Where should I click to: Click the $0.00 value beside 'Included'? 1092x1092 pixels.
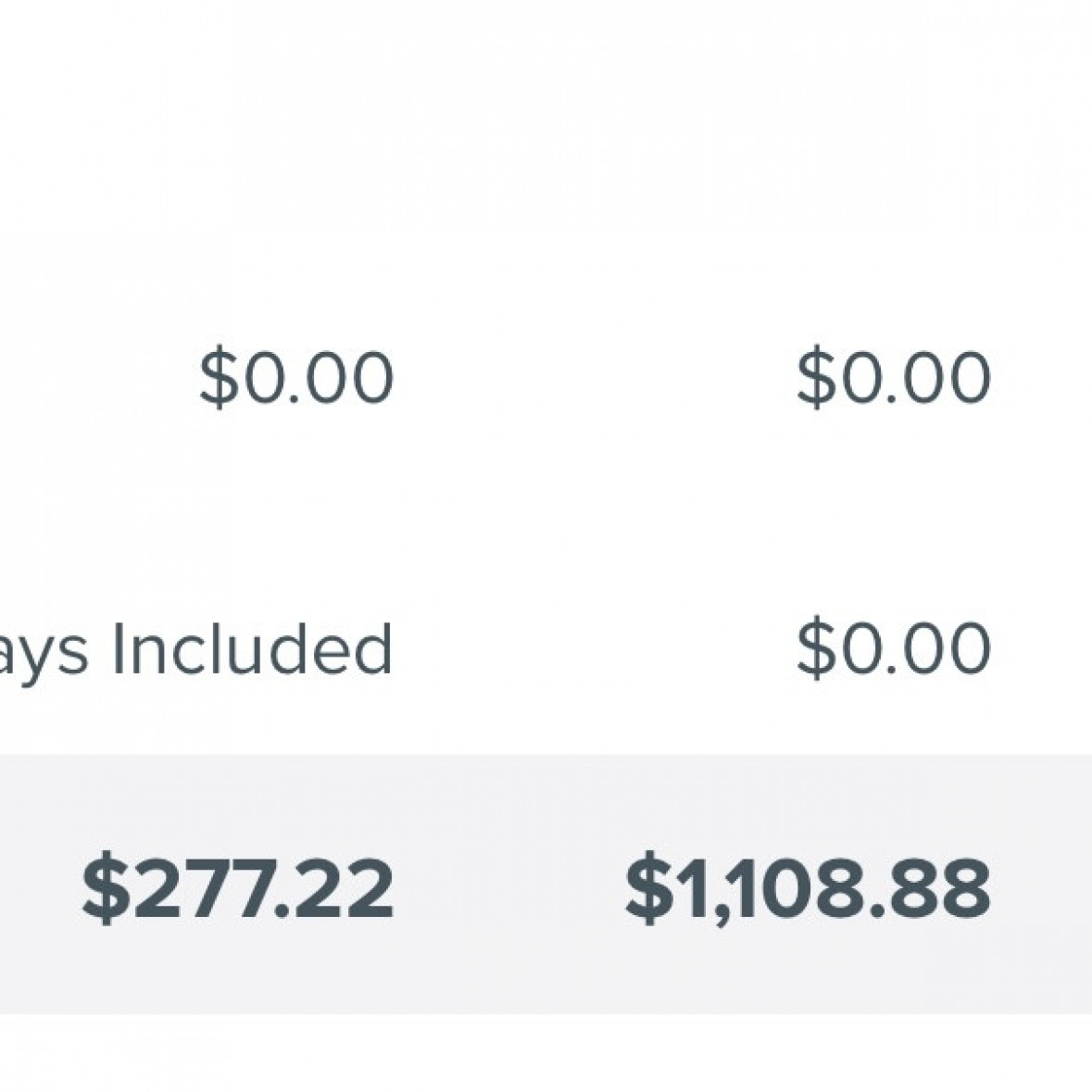pyautogui.click(x=894, y=648)
